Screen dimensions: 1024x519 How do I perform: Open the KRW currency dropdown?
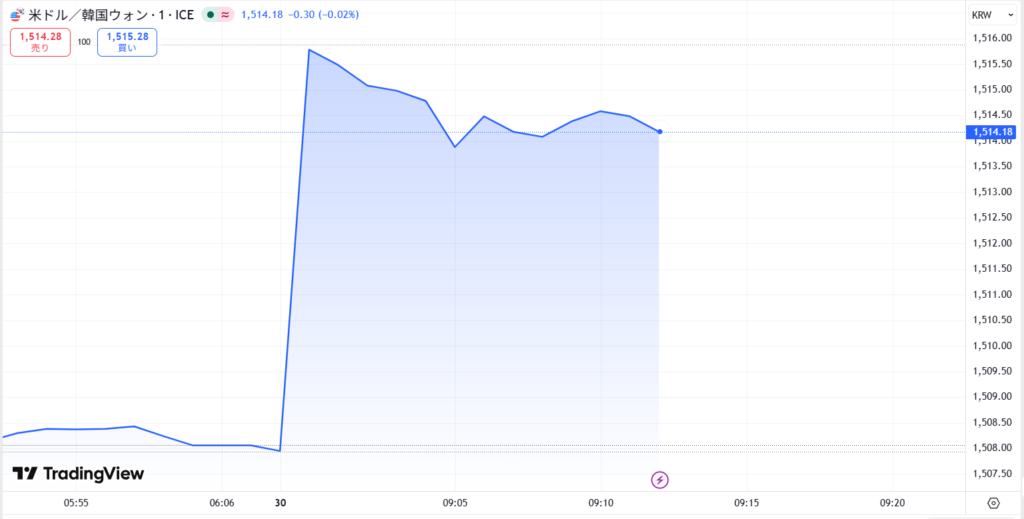coord(992,15)
